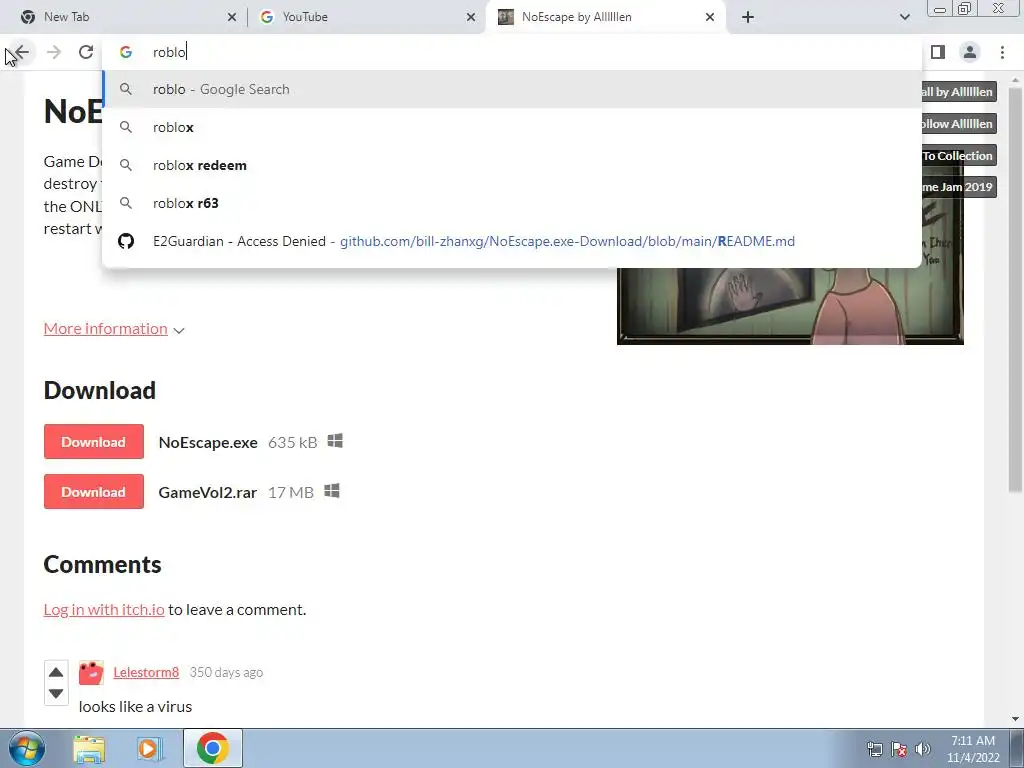Open the Windows Start menu
1024x768 pixels.
[27, 748]
